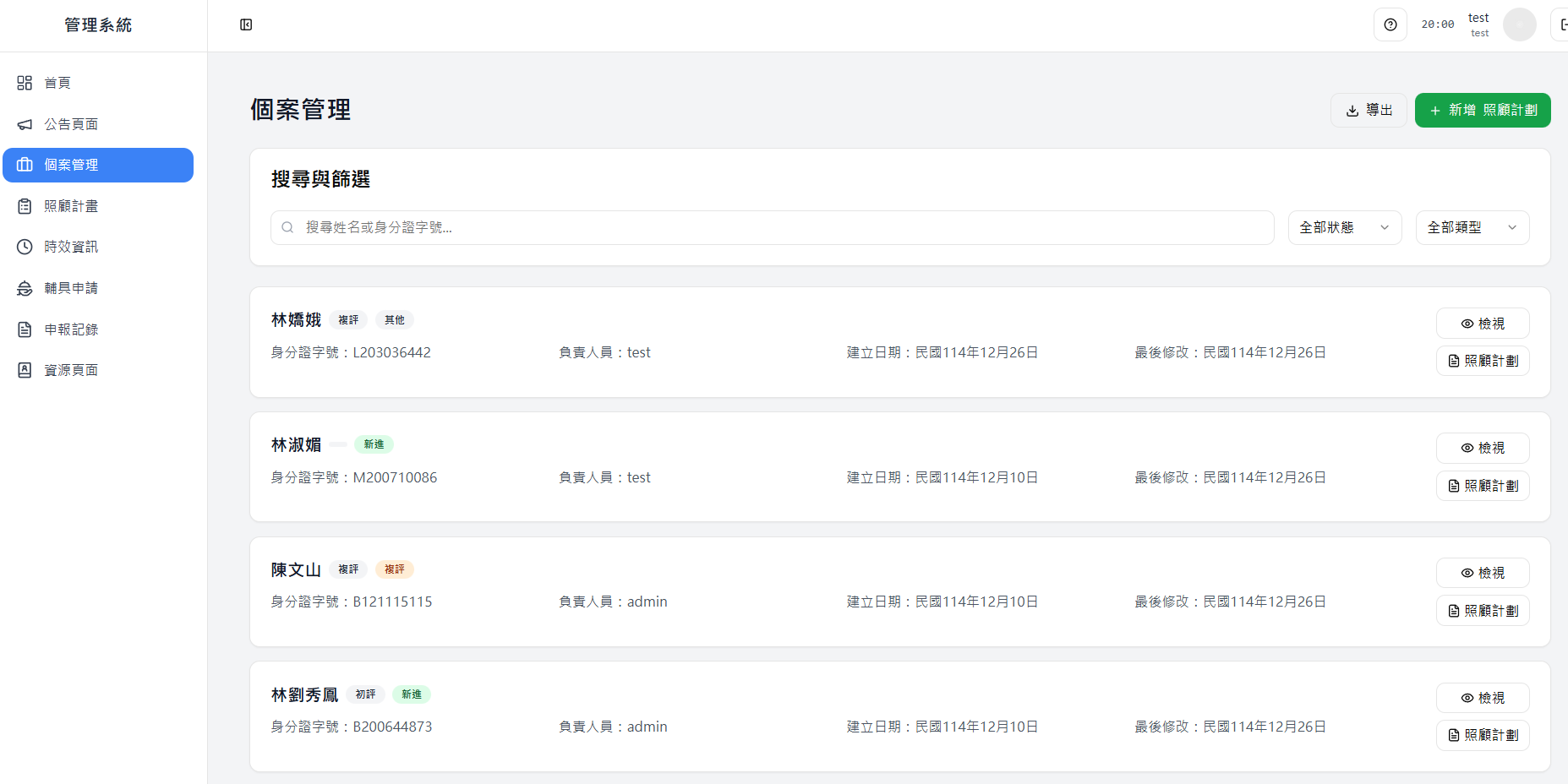Click the 資源頁面 sidebar icon
The width and height of the screenshot is (1568, 784).
point(25,369)
